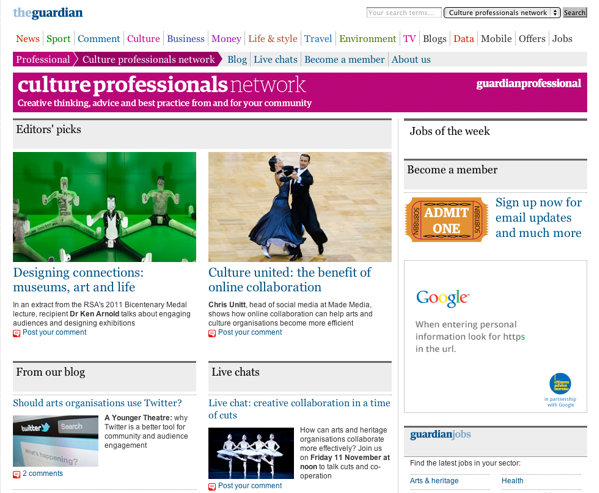
Task: Open the Travel section
Action: (318, 39)
